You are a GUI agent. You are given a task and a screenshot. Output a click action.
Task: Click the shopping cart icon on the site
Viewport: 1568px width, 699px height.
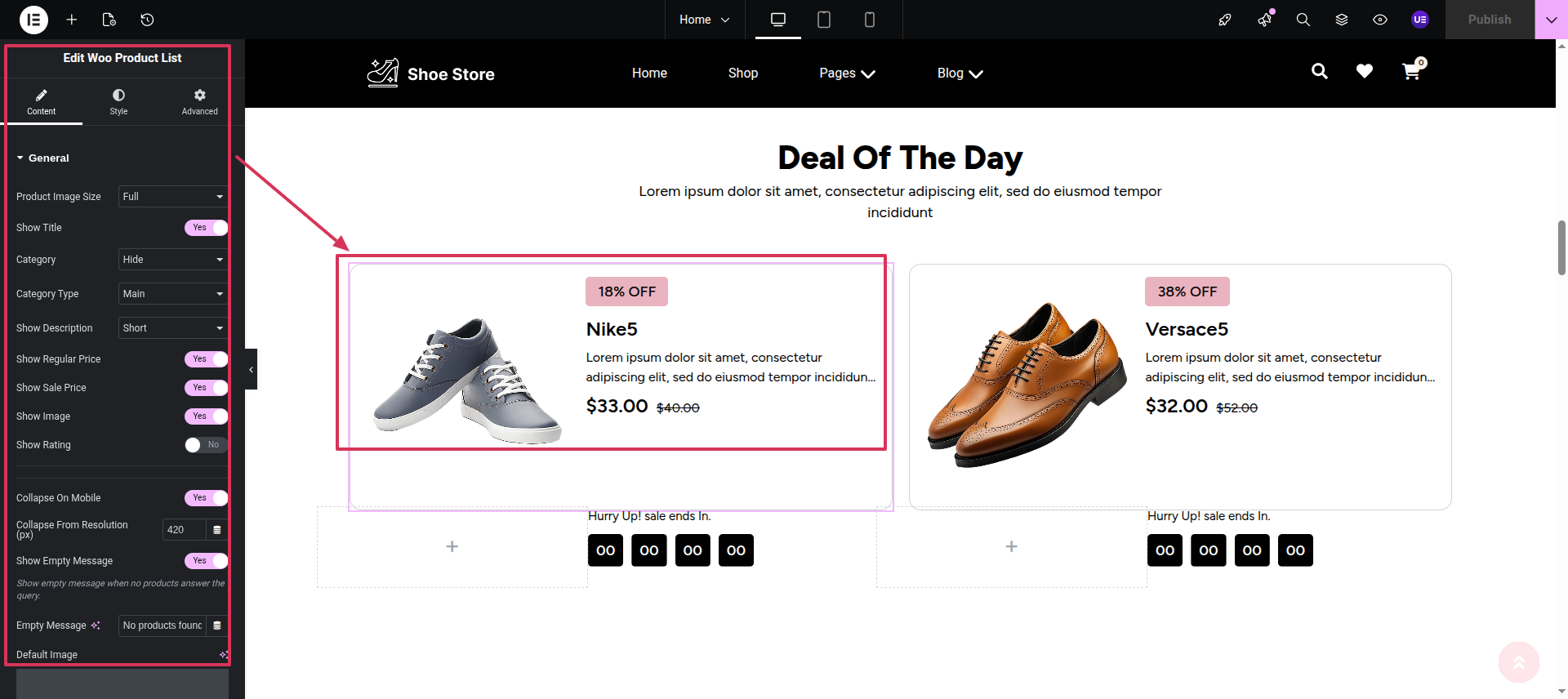(x=1410, y=73)
